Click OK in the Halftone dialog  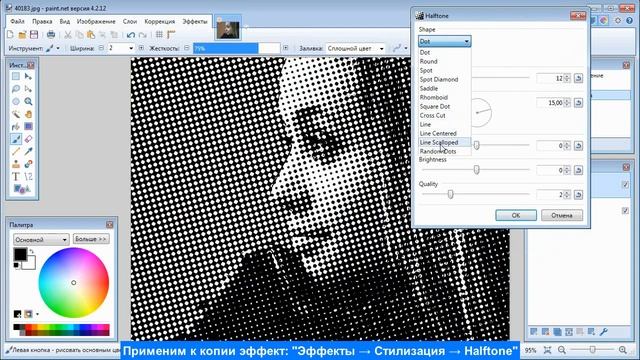tap(516, 215)
